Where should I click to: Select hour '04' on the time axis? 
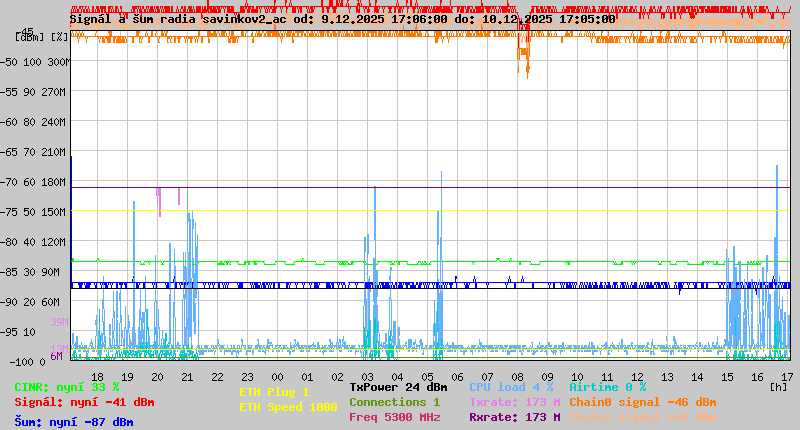[397, 377]
